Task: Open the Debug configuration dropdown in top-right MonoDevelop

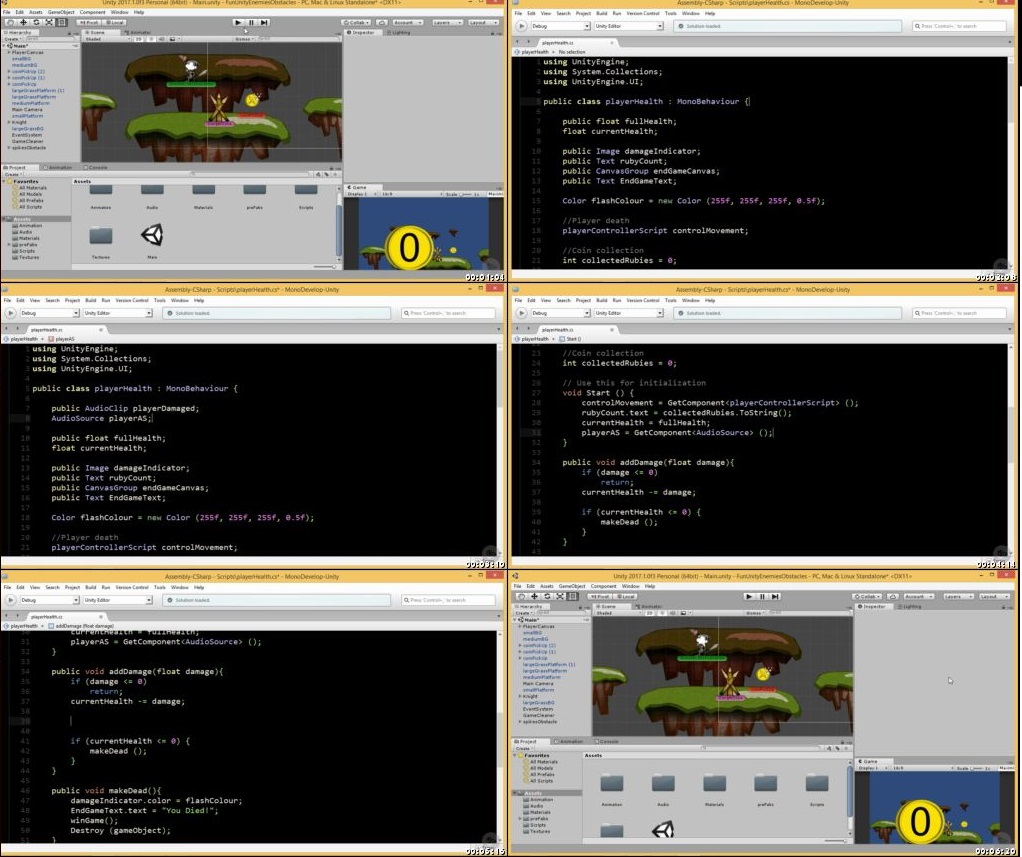Action: 561,26
